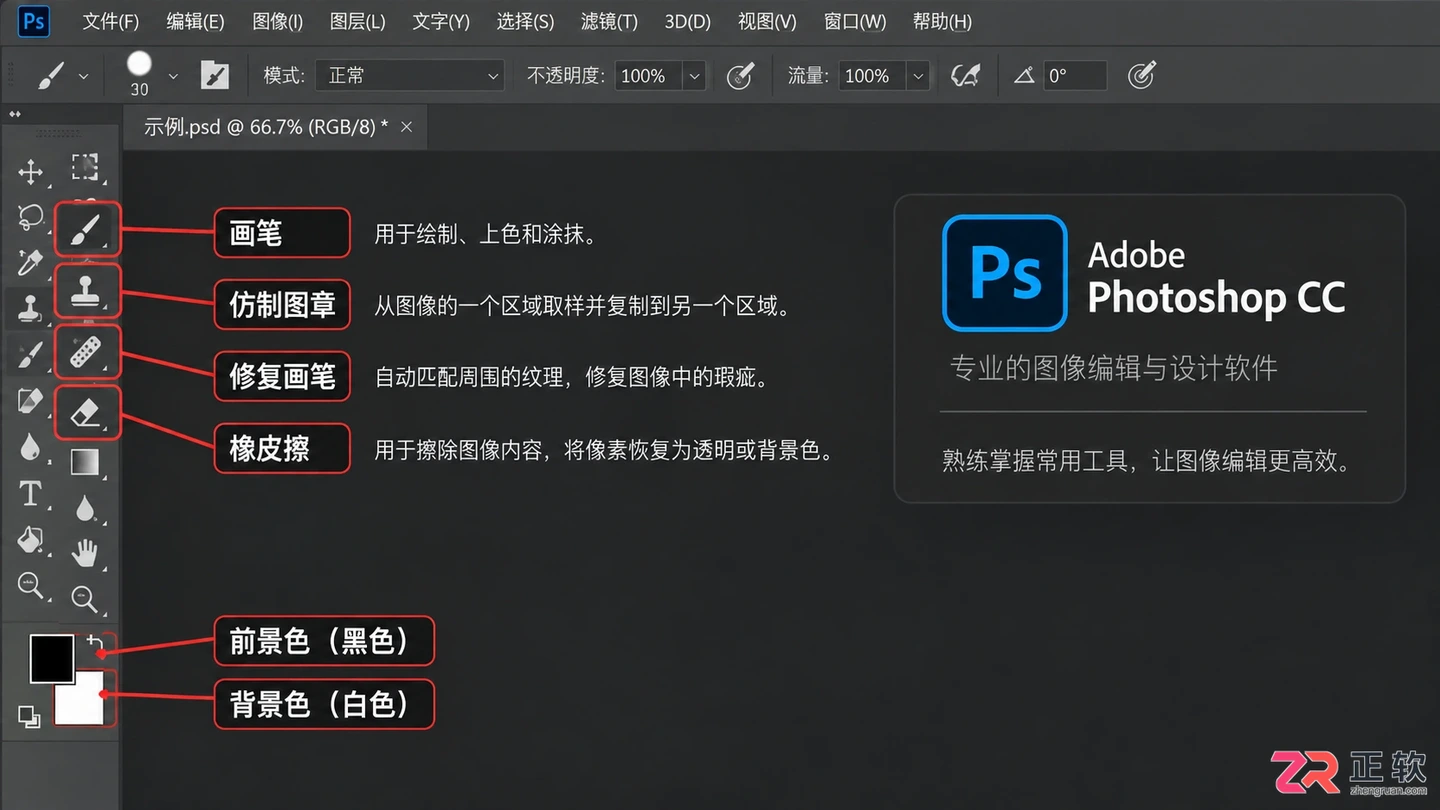Open the Brush tool preset picker icon

[x=51, y=75]
